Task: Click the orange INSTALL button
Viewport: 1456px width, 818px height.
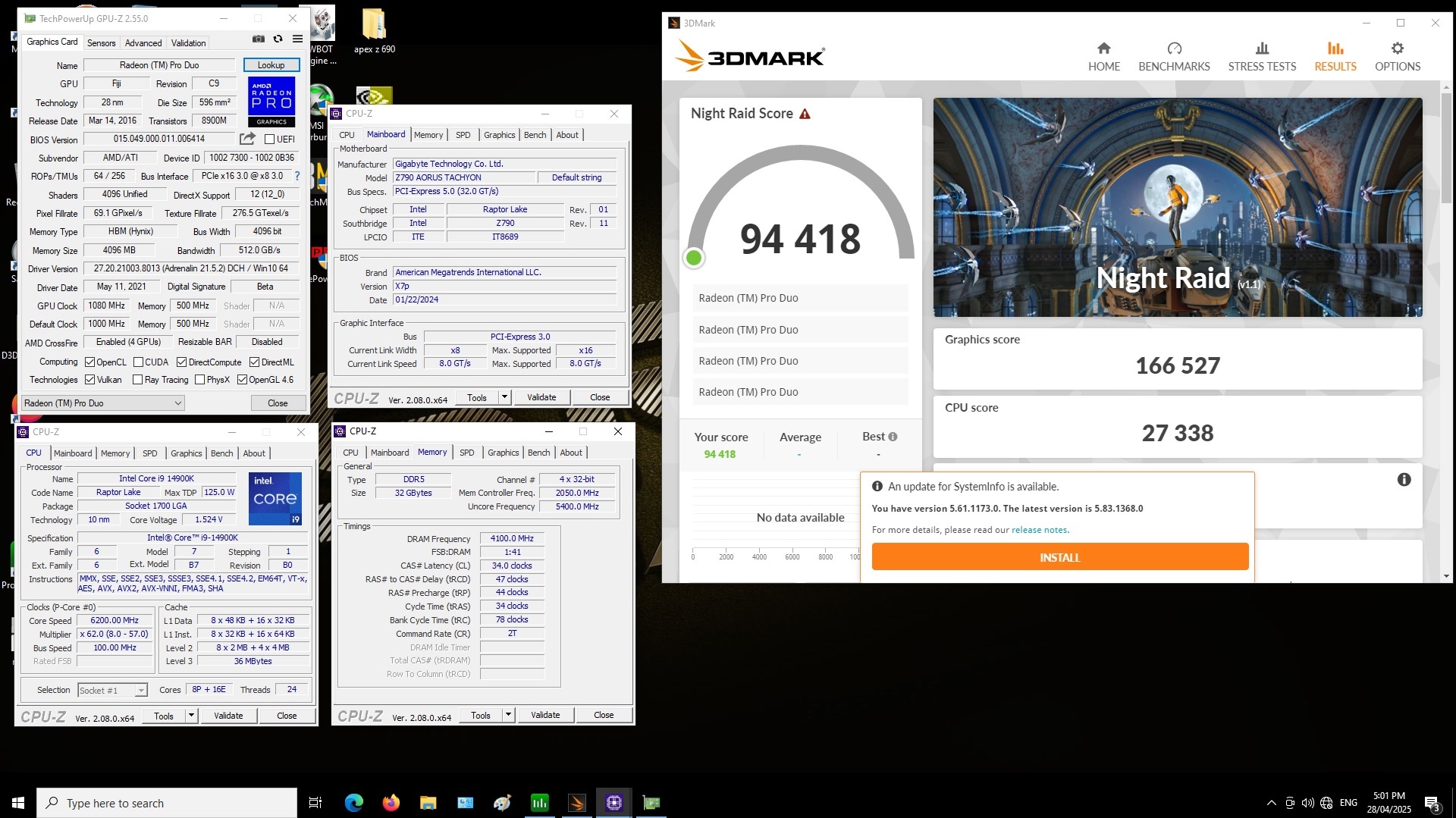Action: [x=1059, y=557]
